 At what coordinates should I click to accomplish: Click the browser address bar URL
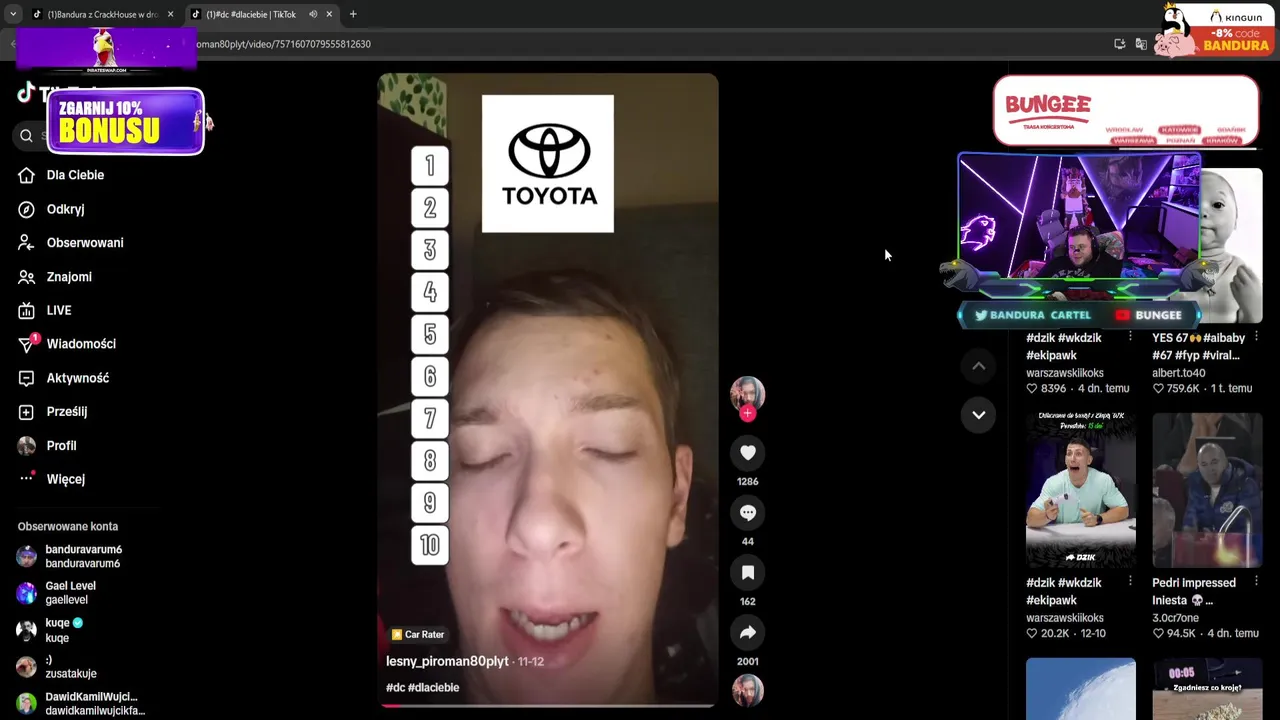tap(284, 44)
